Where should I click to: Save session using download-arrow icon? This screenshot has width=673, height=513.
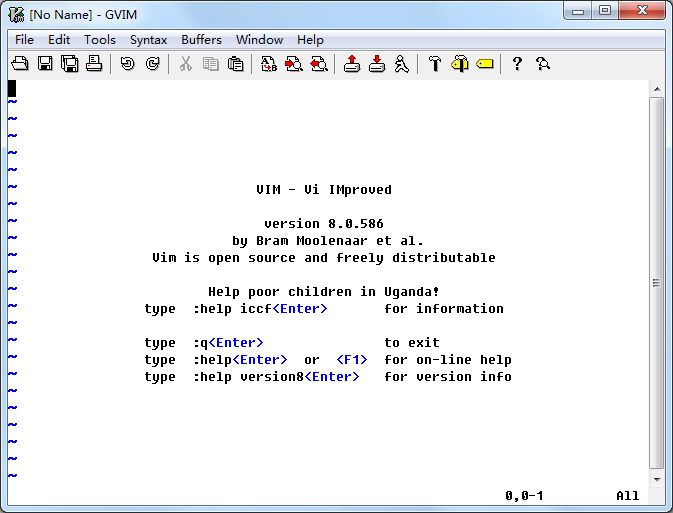click(x=377, y=64)
